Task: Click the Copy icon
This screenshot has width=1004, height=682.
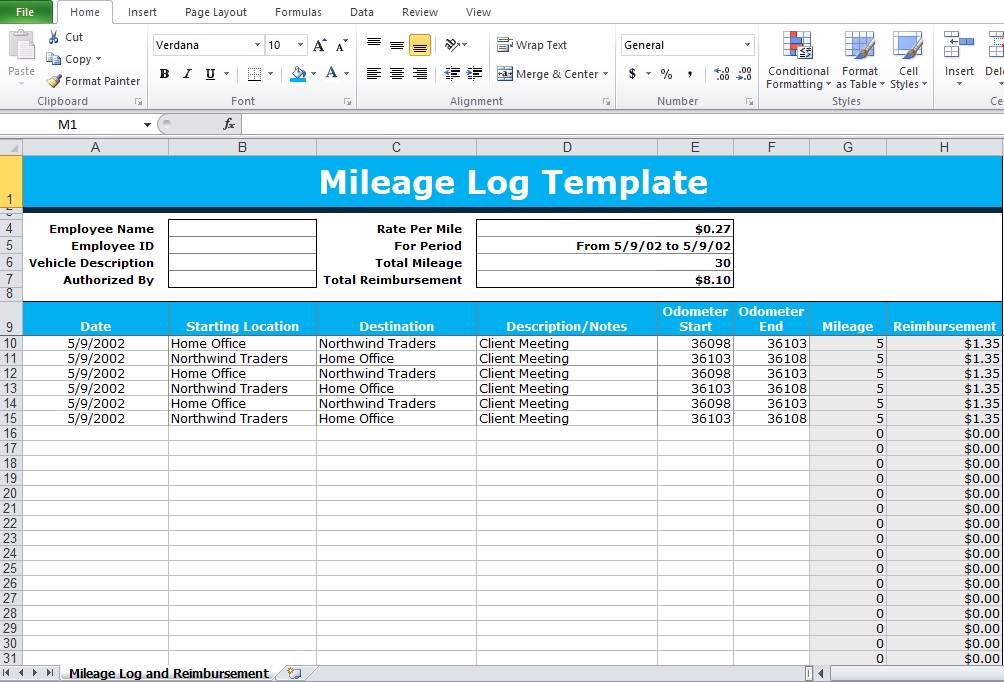Action: (x=54, y=59)
